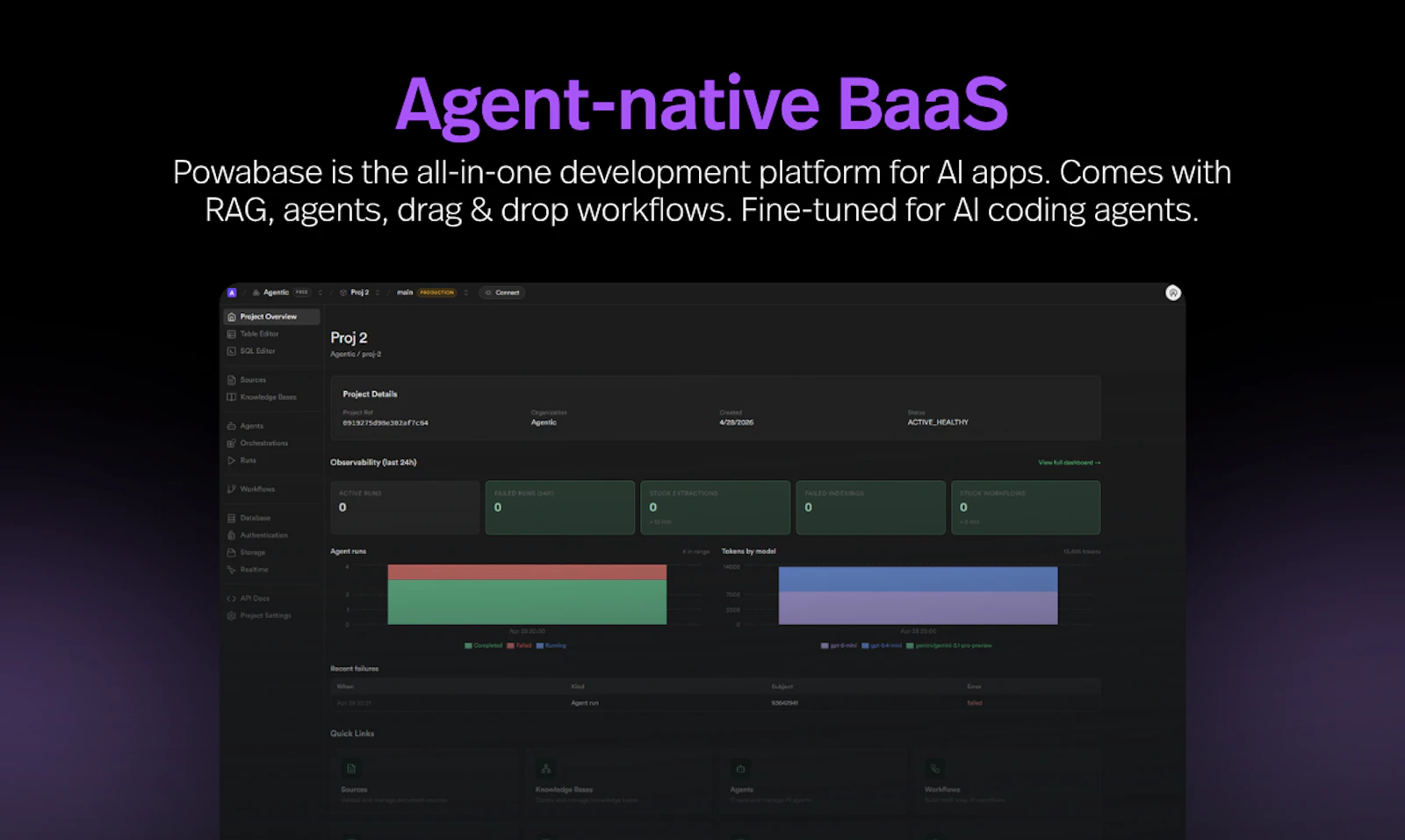This screenshot has width=1405, height=840.
Task: Click the FREE plan badge next to Agentic
Action: pos(302,293)
